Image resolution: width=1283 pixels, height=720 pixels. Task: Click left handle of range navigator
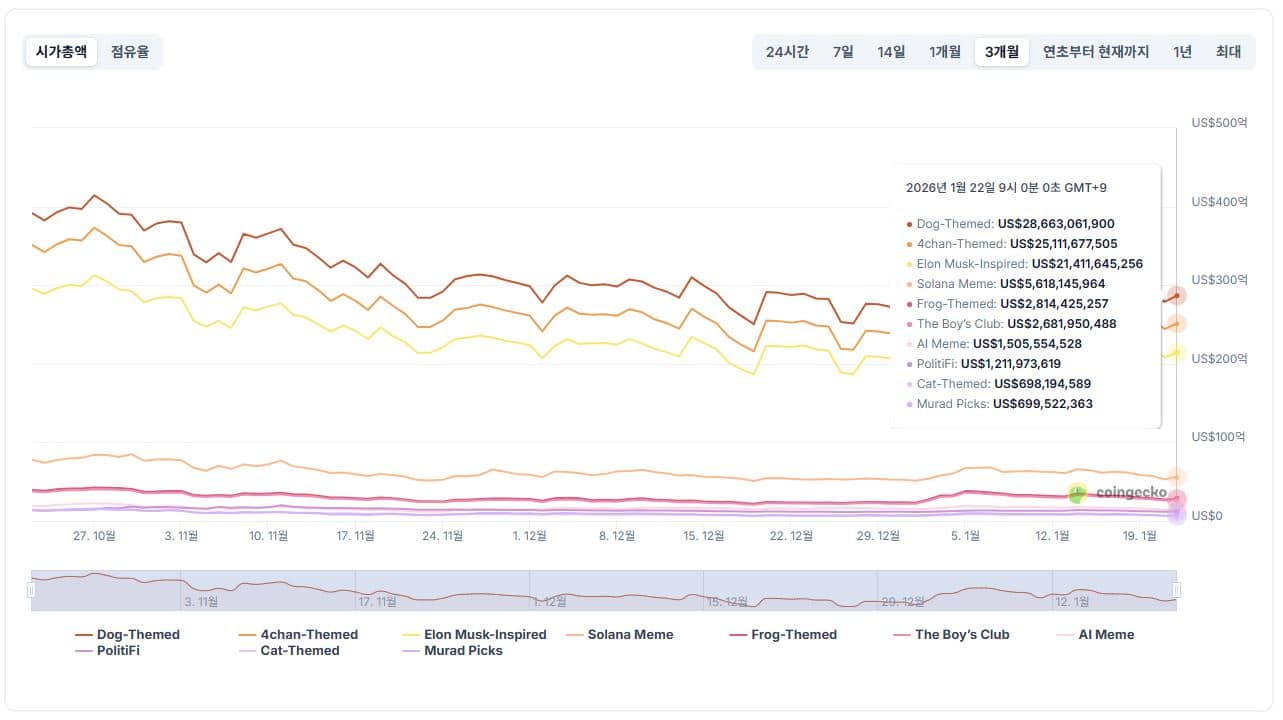click(x=31, y=590)
